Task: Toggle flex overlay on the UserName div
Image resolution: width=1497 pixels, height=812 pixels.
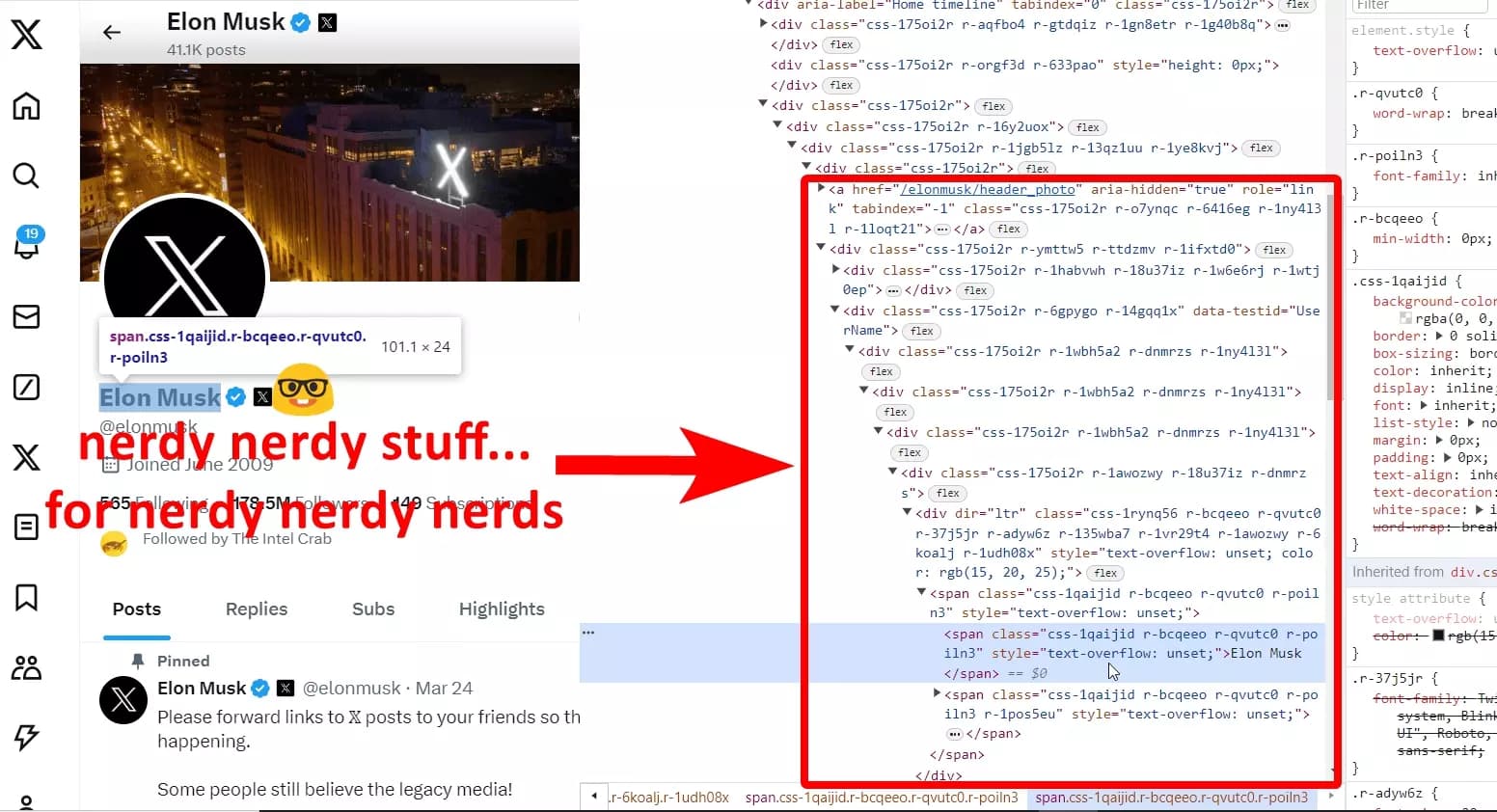Action: tap(921, 331)
